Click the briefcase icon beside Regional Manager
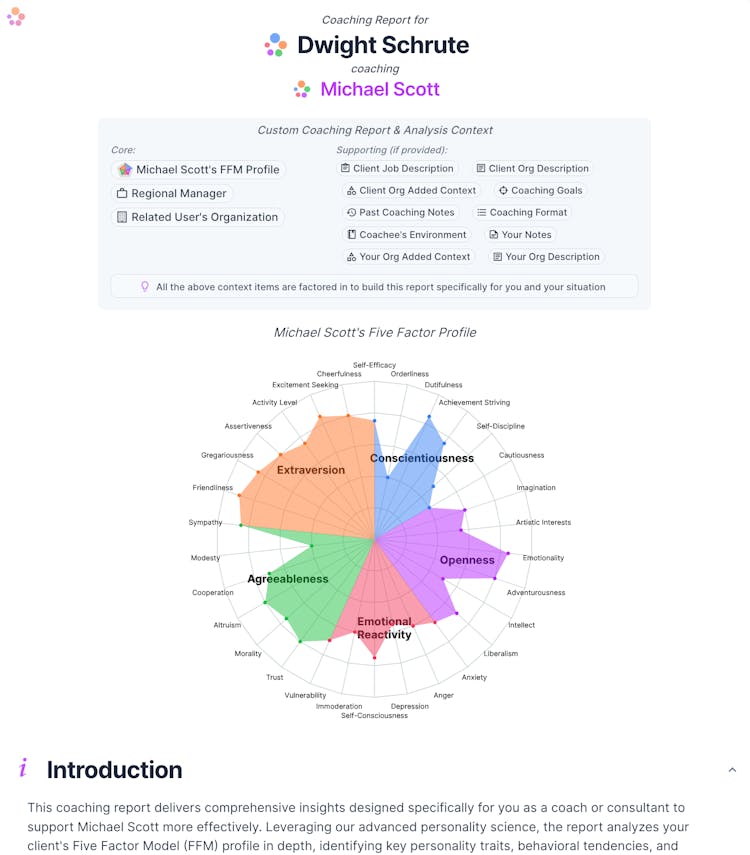 pyautogui.click(x=122, y=194)
